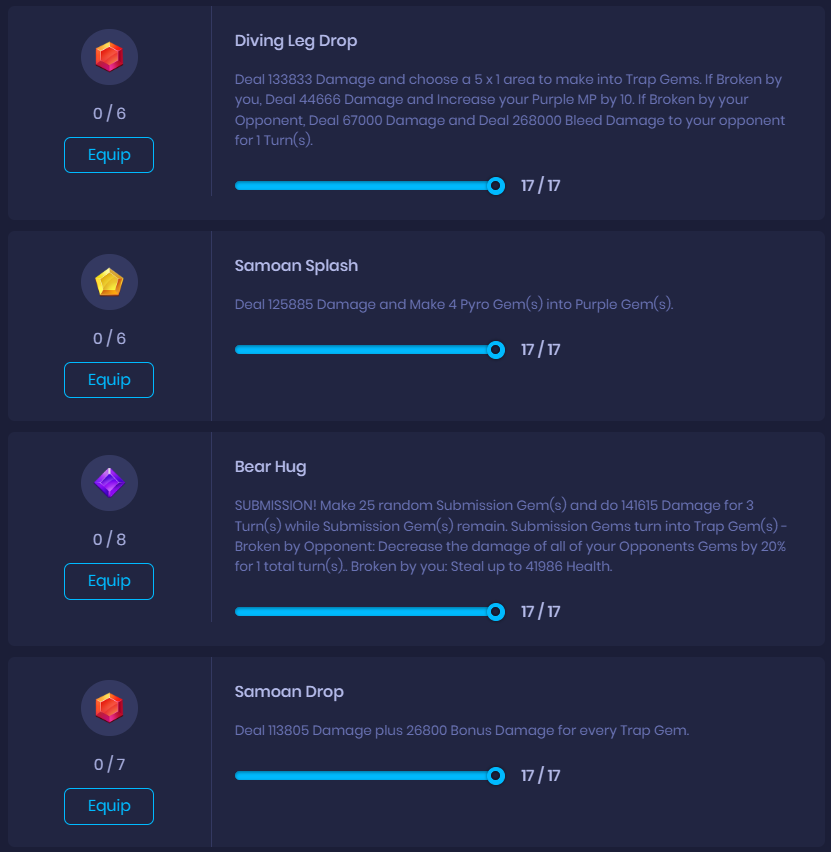Click the 0 / 8 counter under purple gem
Screen dimensions: 831x852
109,540
